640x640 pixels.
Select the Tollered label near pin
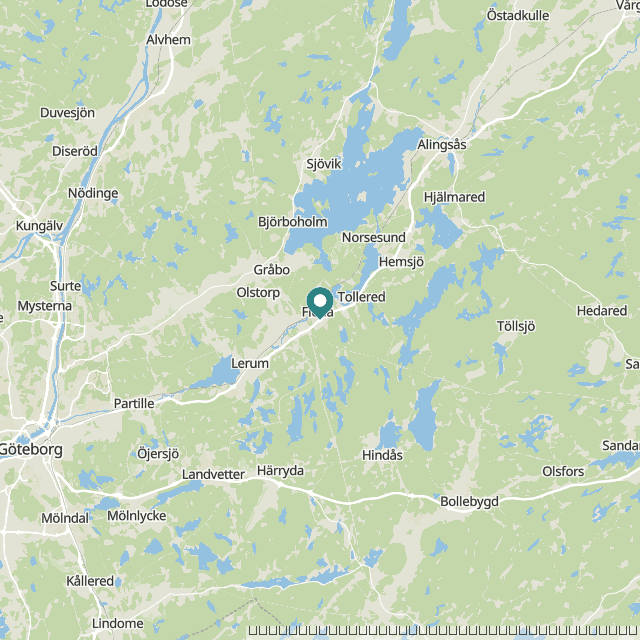(362, 297)
